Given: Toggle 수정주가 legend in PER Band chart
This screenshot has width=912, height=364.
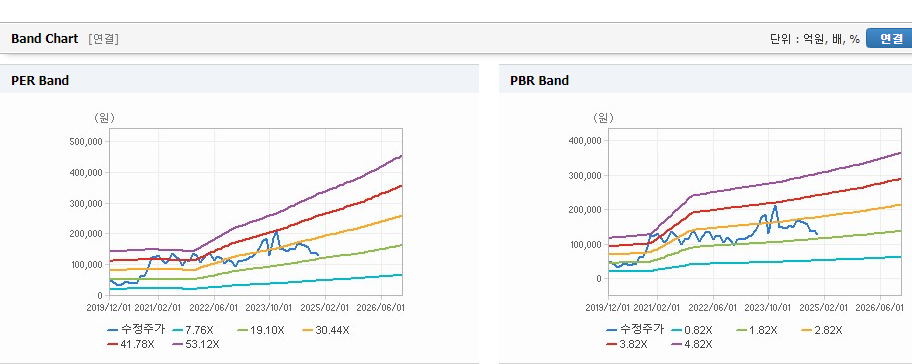Looking at the screenshot, I should [x=136, y=330].
